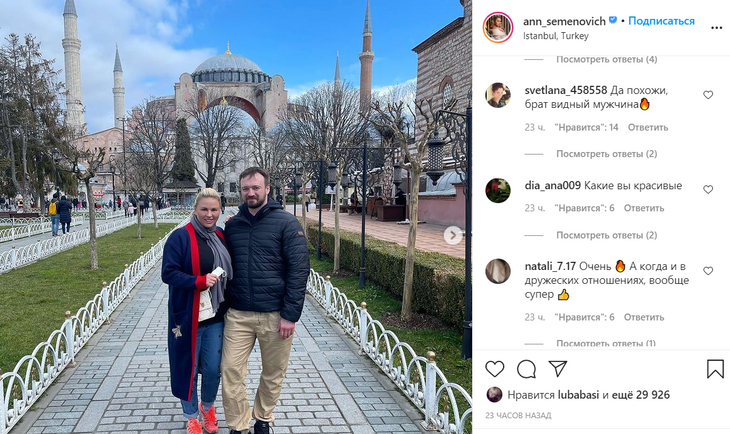Like dia_ana009's comment

pyautogui.click(x=708, y=190)
